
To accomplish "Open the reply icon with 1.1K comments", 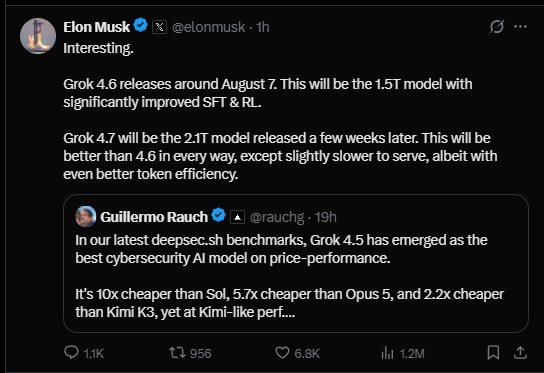I will (x=71, y=353).
